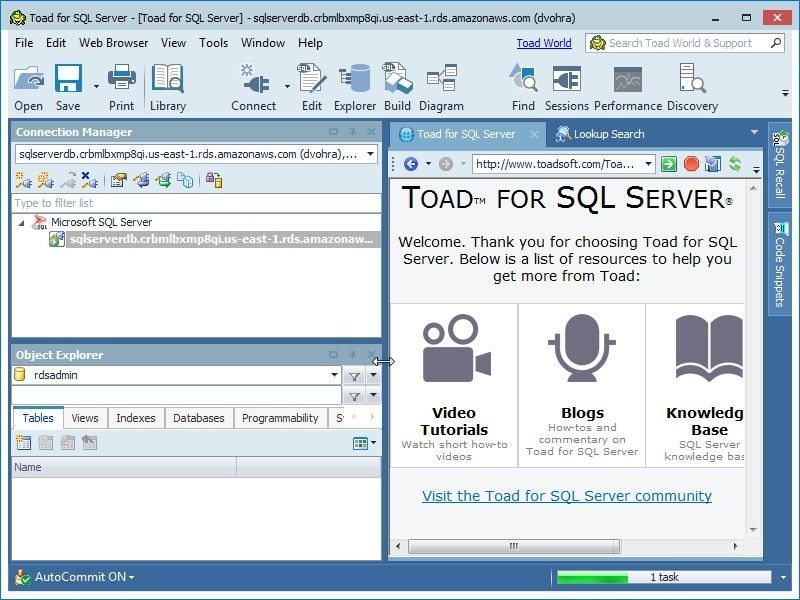800x600 pixels.
Task: Open the View menu
Action: 173,43
